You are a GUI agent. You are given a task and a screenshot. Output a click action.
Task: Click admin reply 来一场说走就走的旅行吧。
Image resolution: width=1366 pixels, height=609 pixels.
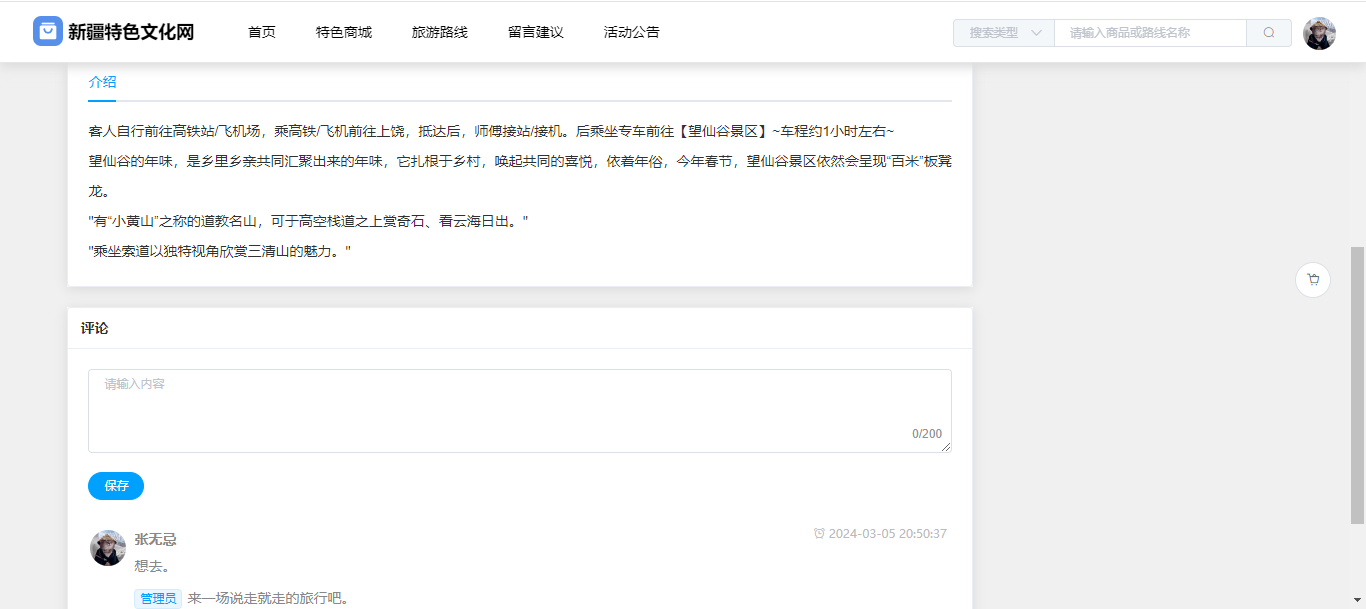click(268, 598)
